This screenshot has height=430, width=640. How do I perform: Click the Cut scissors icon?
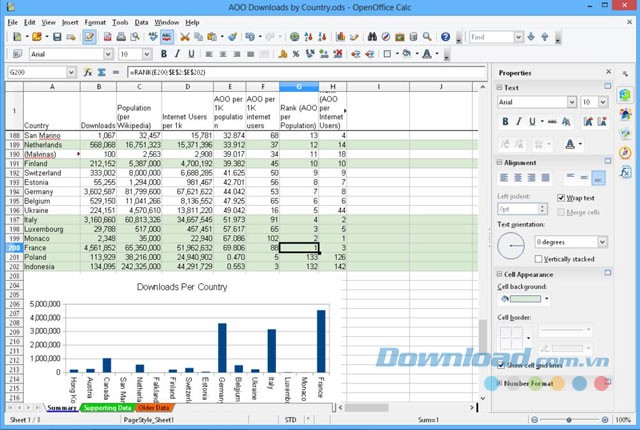(185, 37)
